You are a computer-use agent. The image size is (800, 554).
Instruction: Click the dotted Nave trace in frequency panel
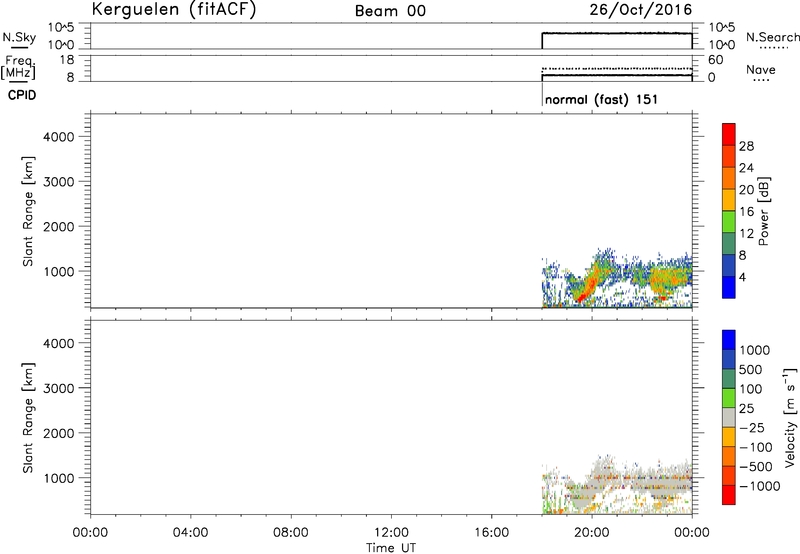617,68
